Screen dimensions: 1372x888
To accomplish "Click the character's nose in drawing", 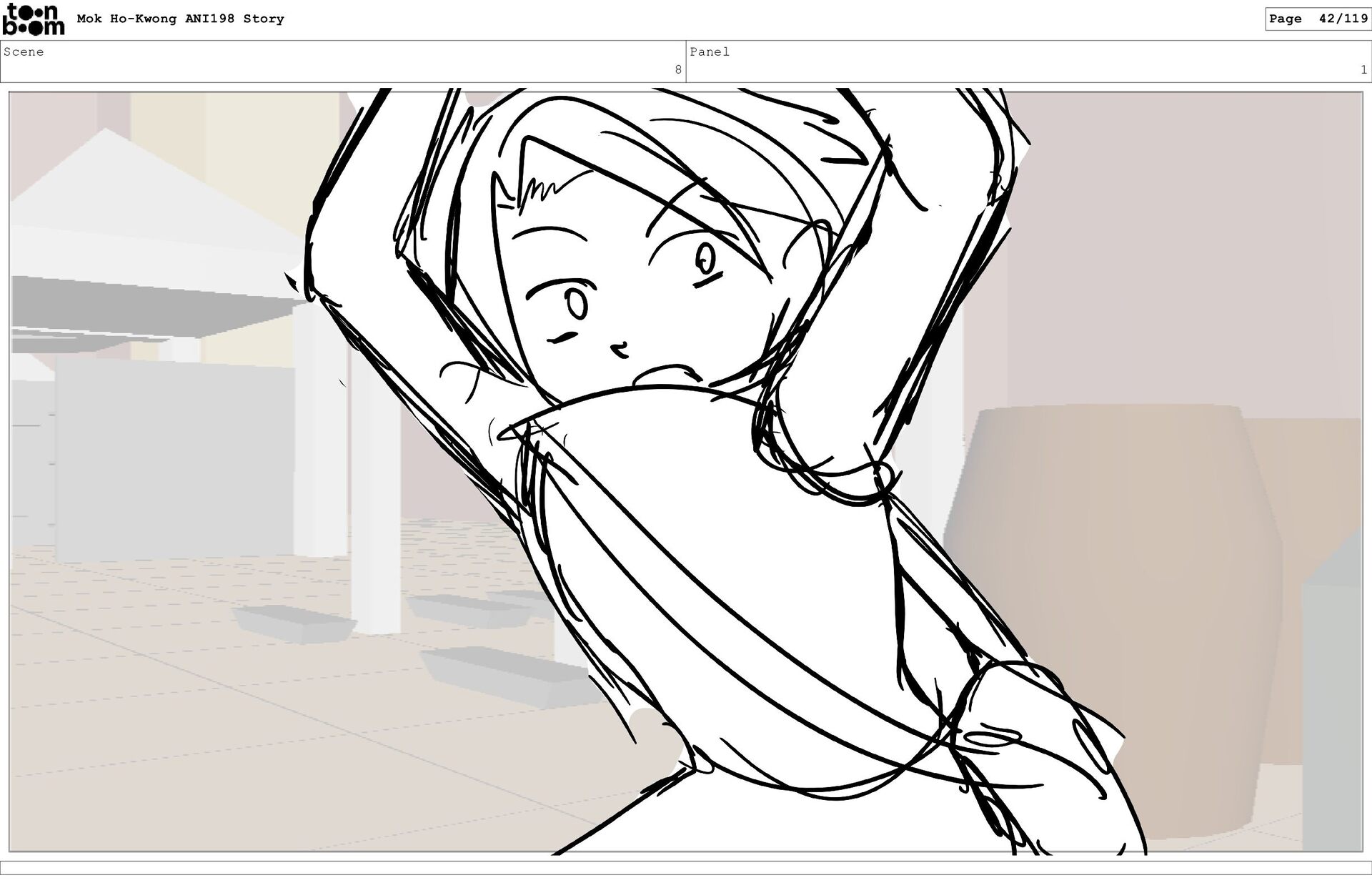I will point(620,350).
